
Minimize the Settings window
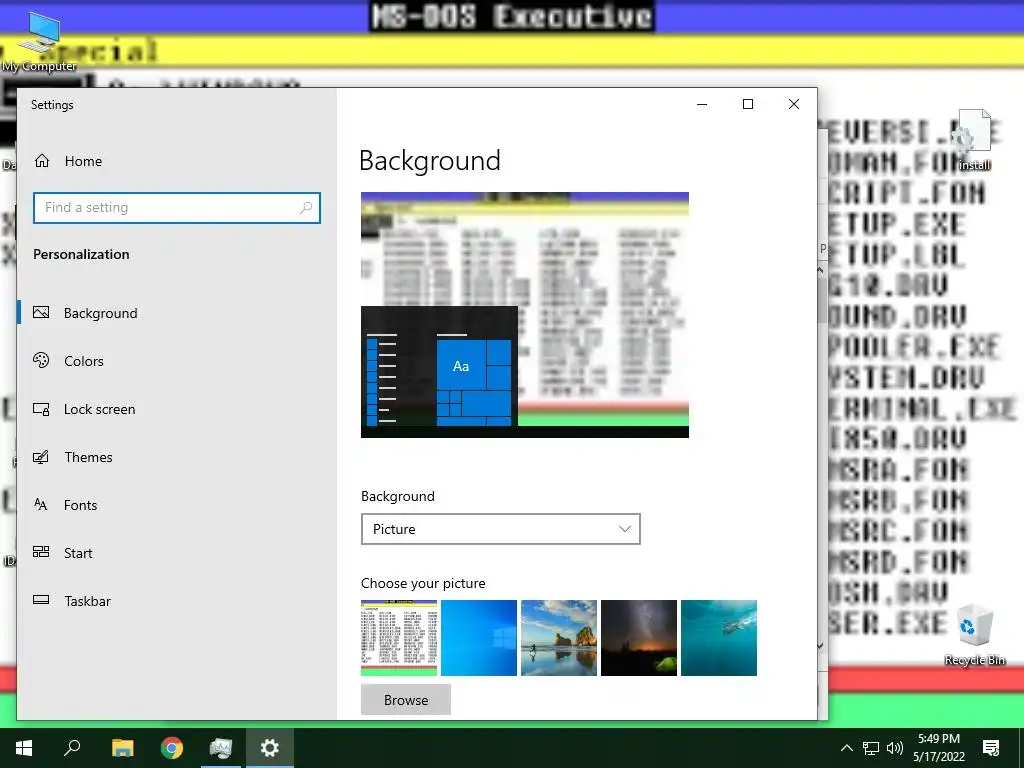pos(702,104)
